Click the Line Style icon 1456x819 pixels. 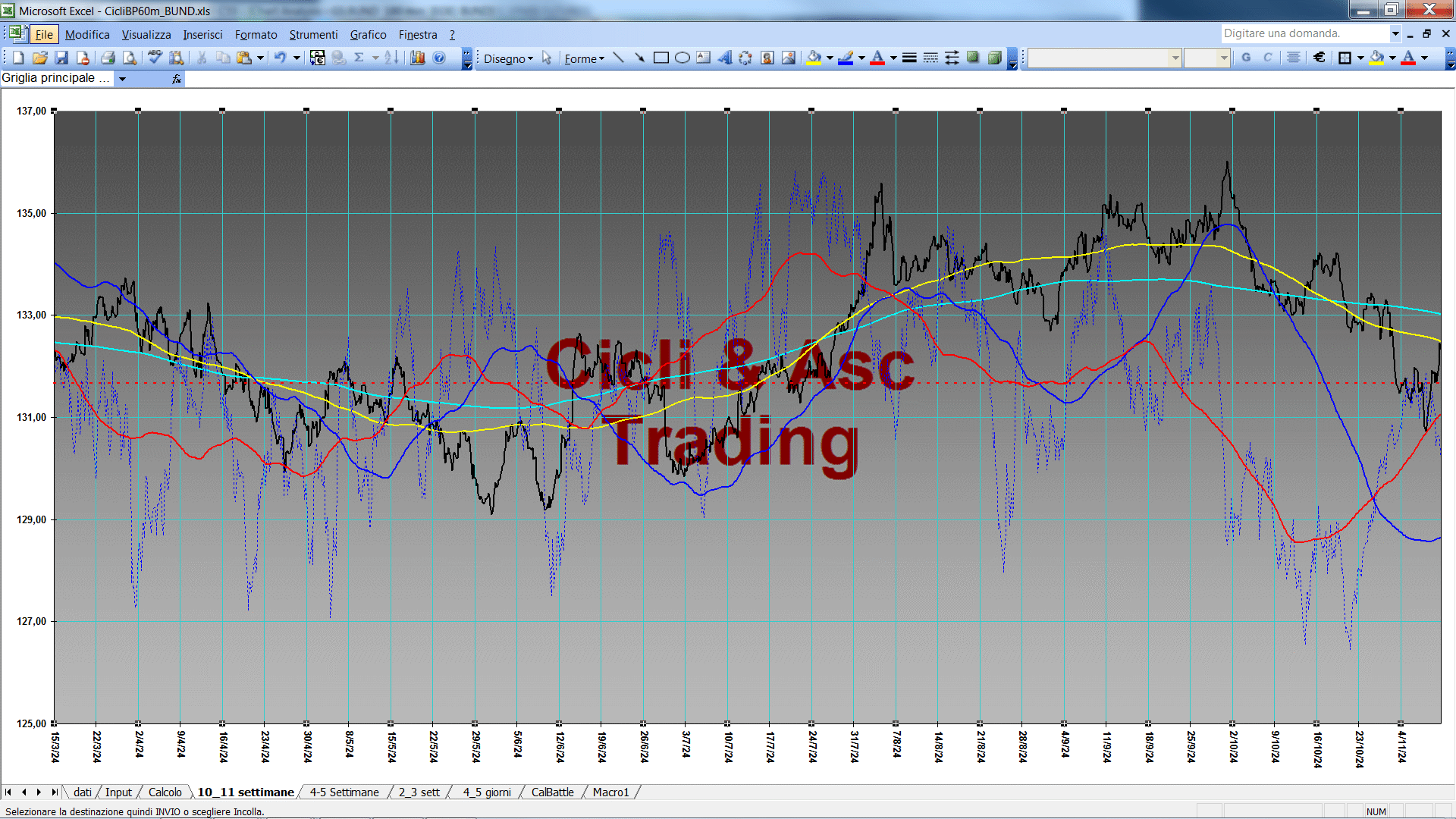(909, 58)
